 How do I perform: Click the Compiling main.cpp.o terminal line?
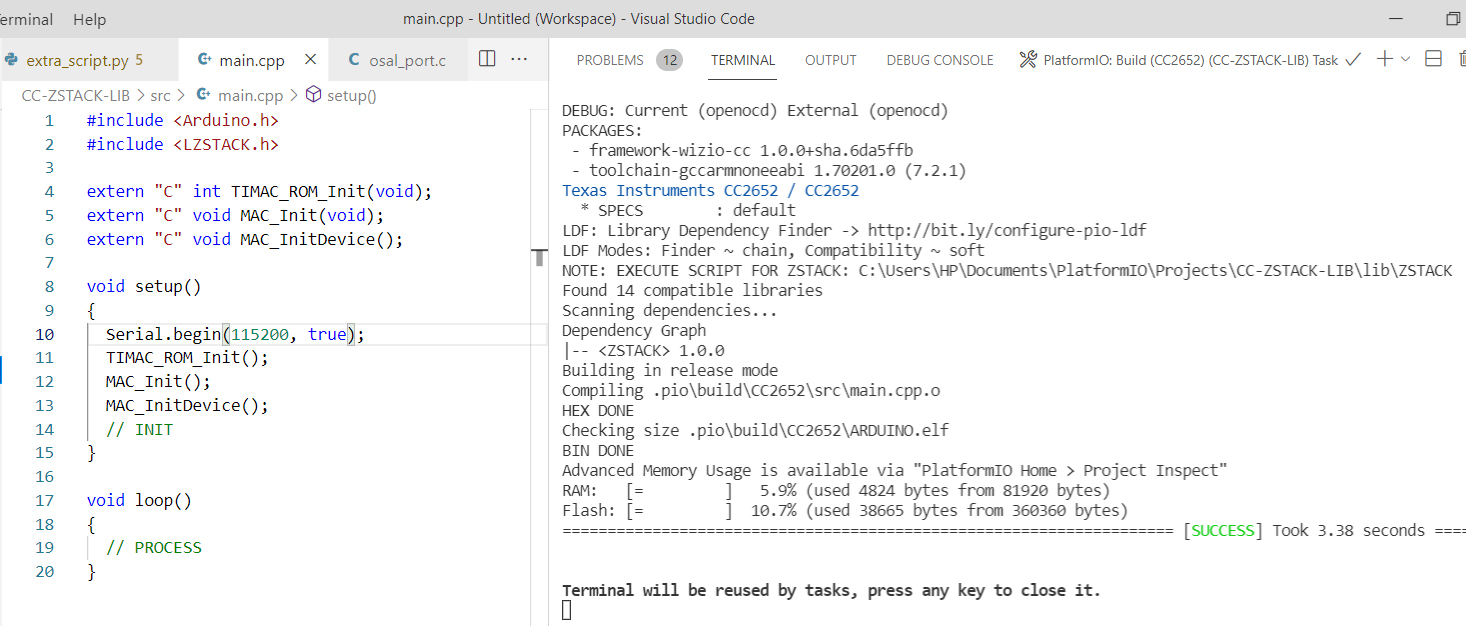pos(751,390)
